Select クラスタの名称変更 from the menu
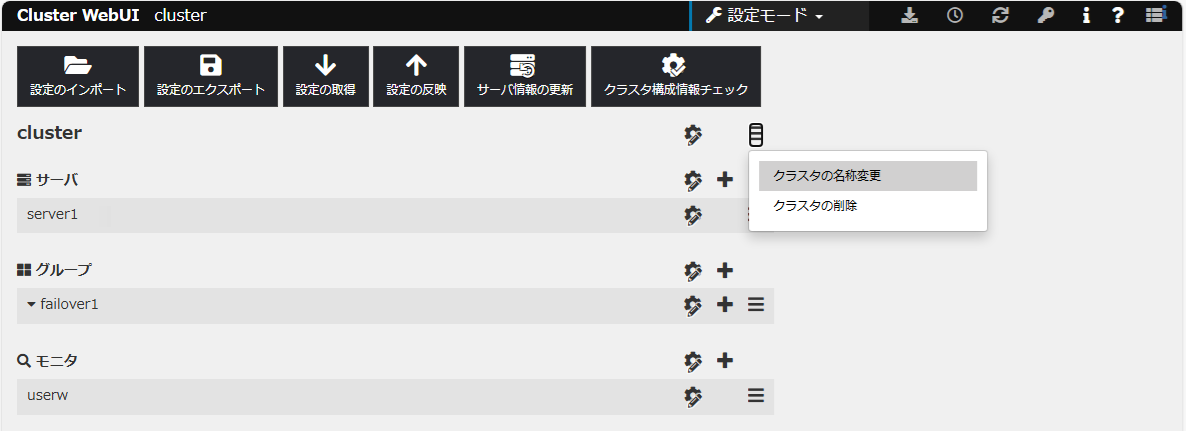 pyautogui.click(x=867, y=176)
